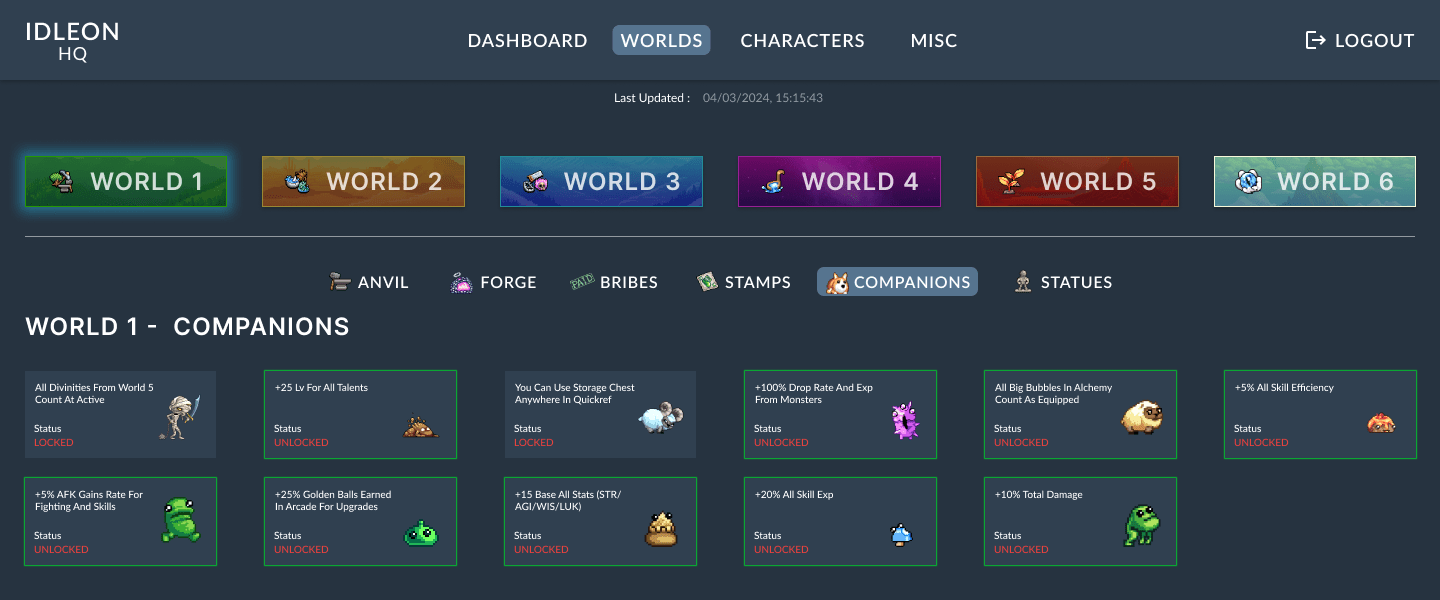
Task: Select the World 2 banner
Action: 363,181
